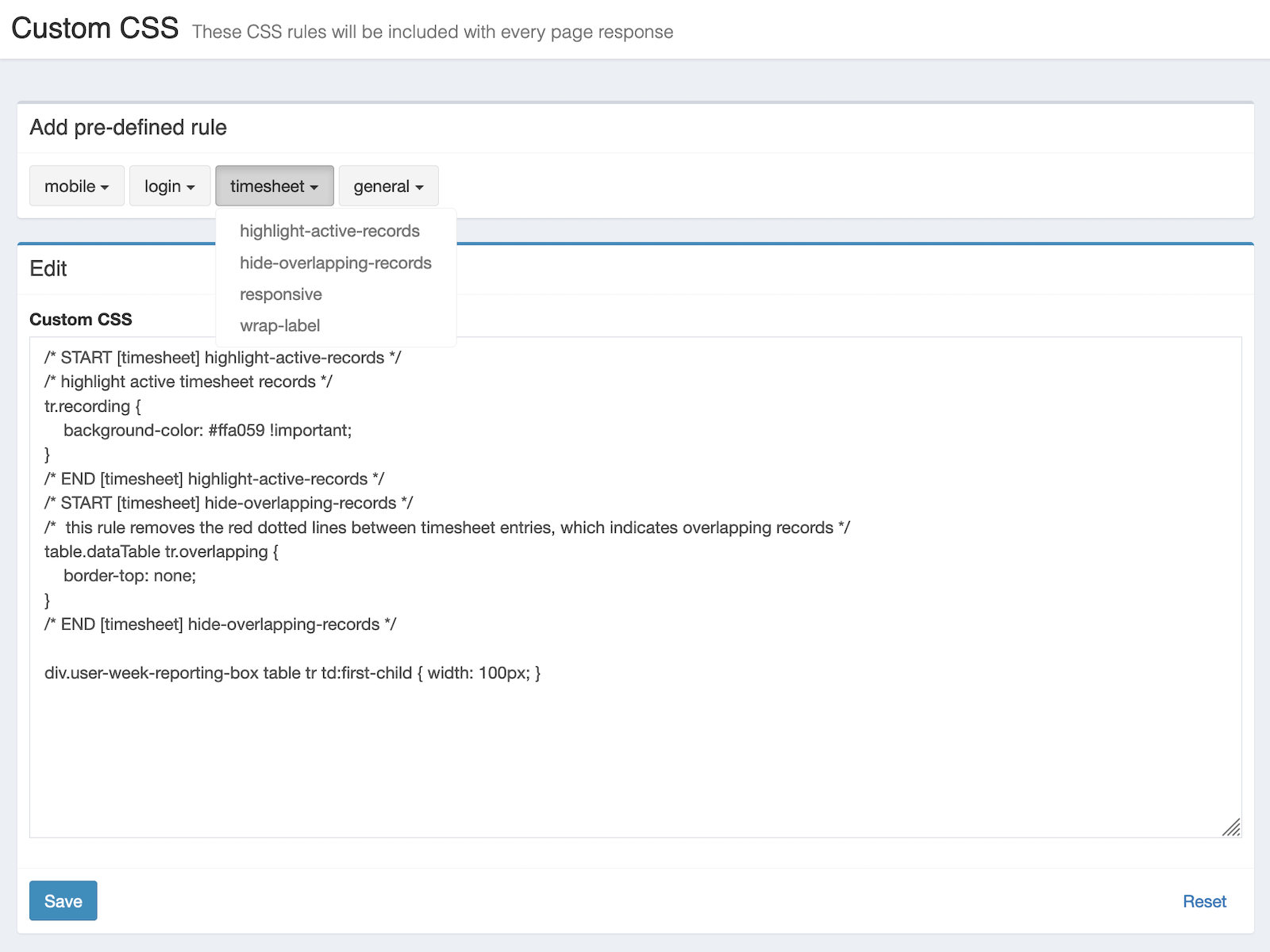Open the general rules dropdown
The width and height of the screenshot is (1270, 952).
click(388, 186)
